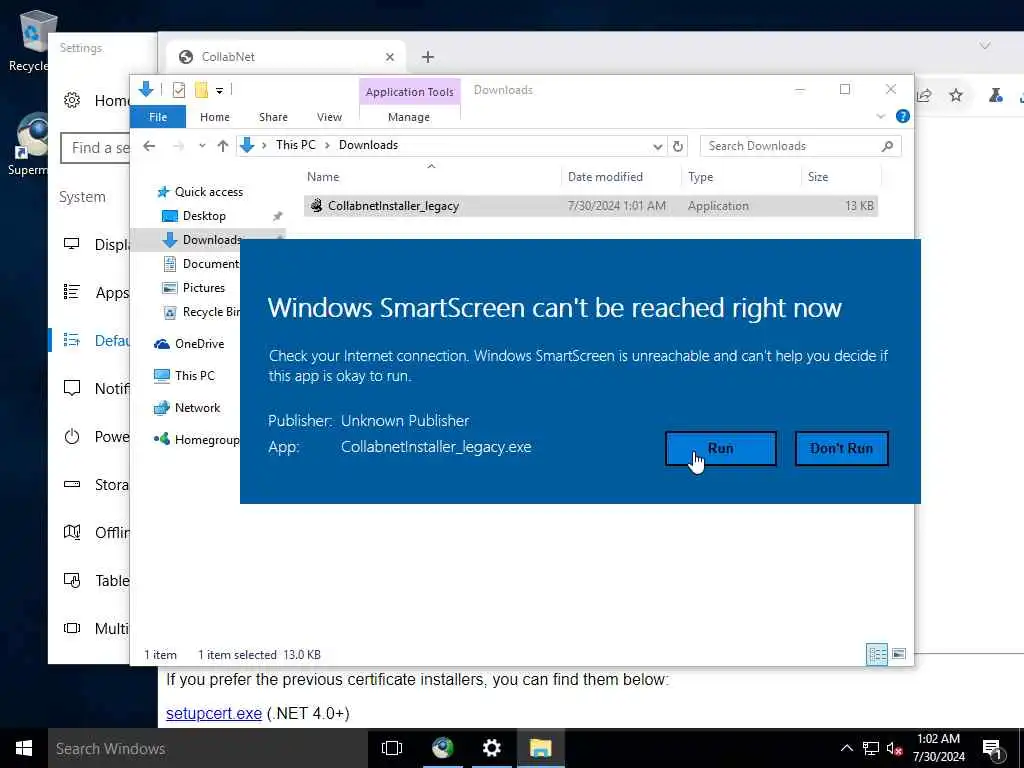Switch to details view layout icon

[x=876, y=654]
